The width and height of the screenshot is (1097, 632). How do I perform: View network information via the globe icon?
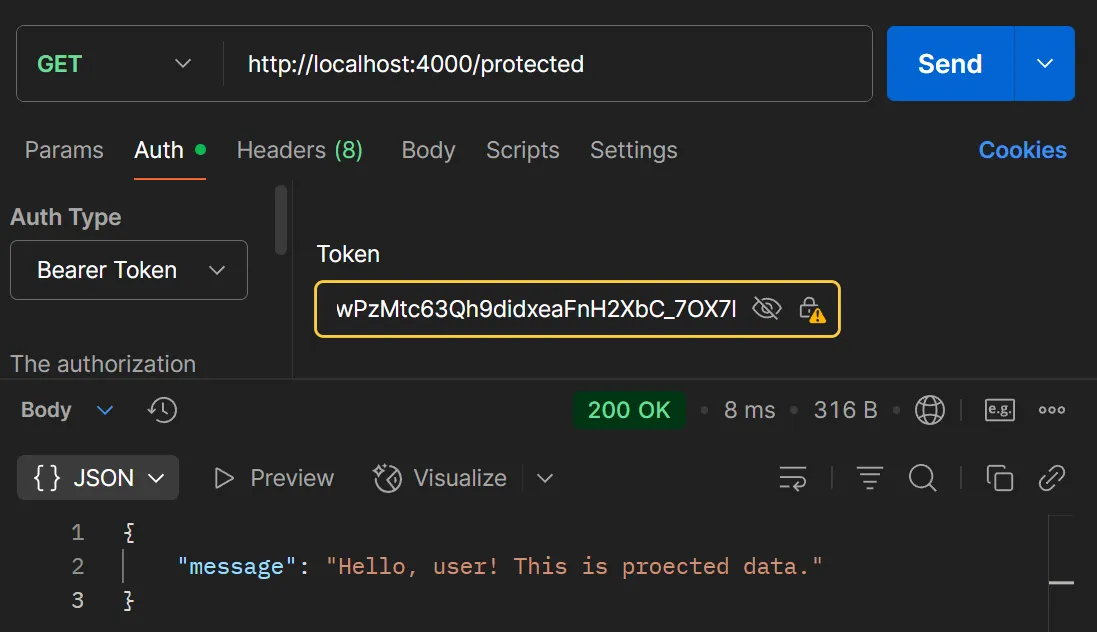pos(930,409)
